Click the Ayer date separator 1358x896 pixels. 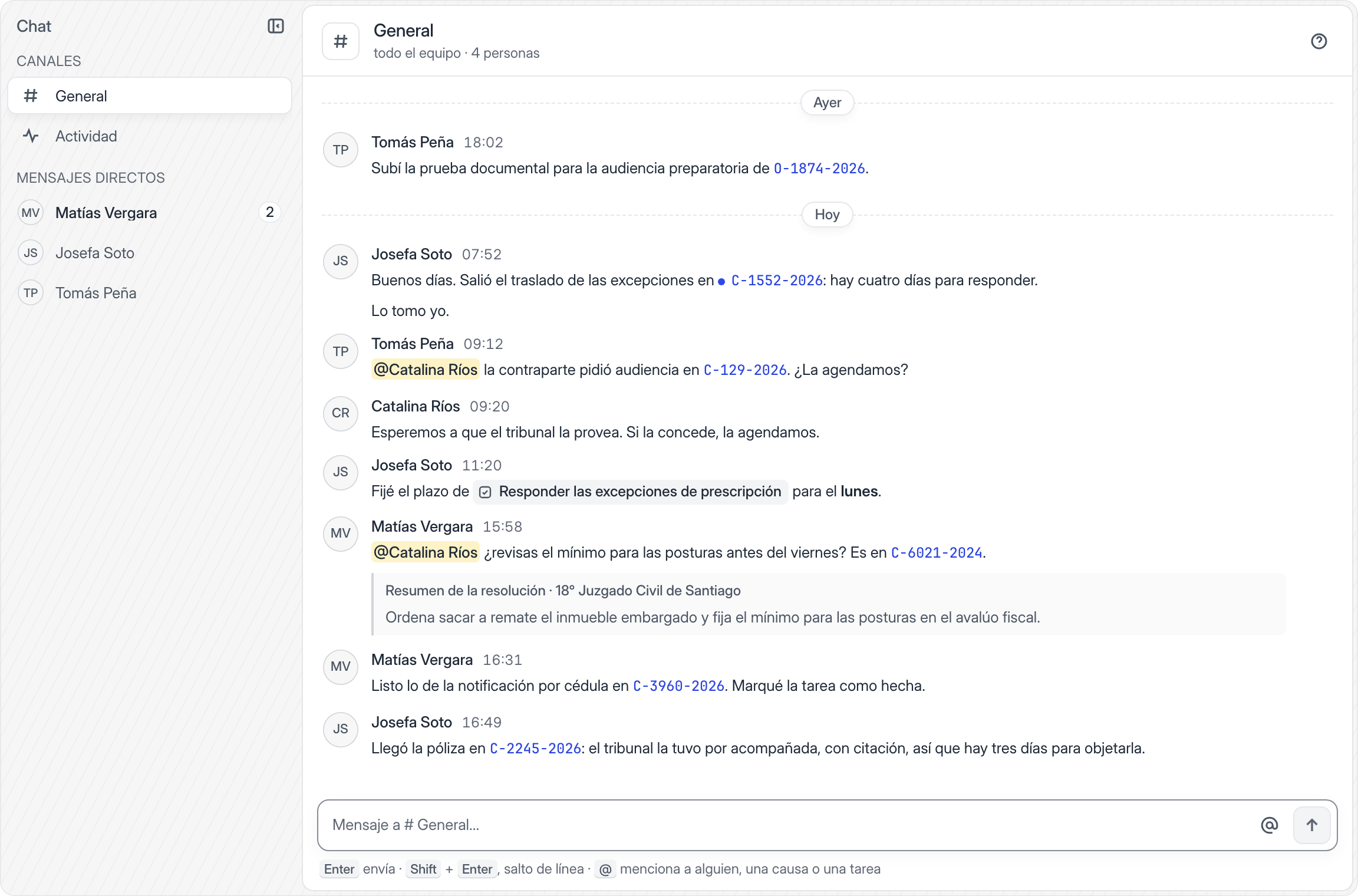[827, 103]
